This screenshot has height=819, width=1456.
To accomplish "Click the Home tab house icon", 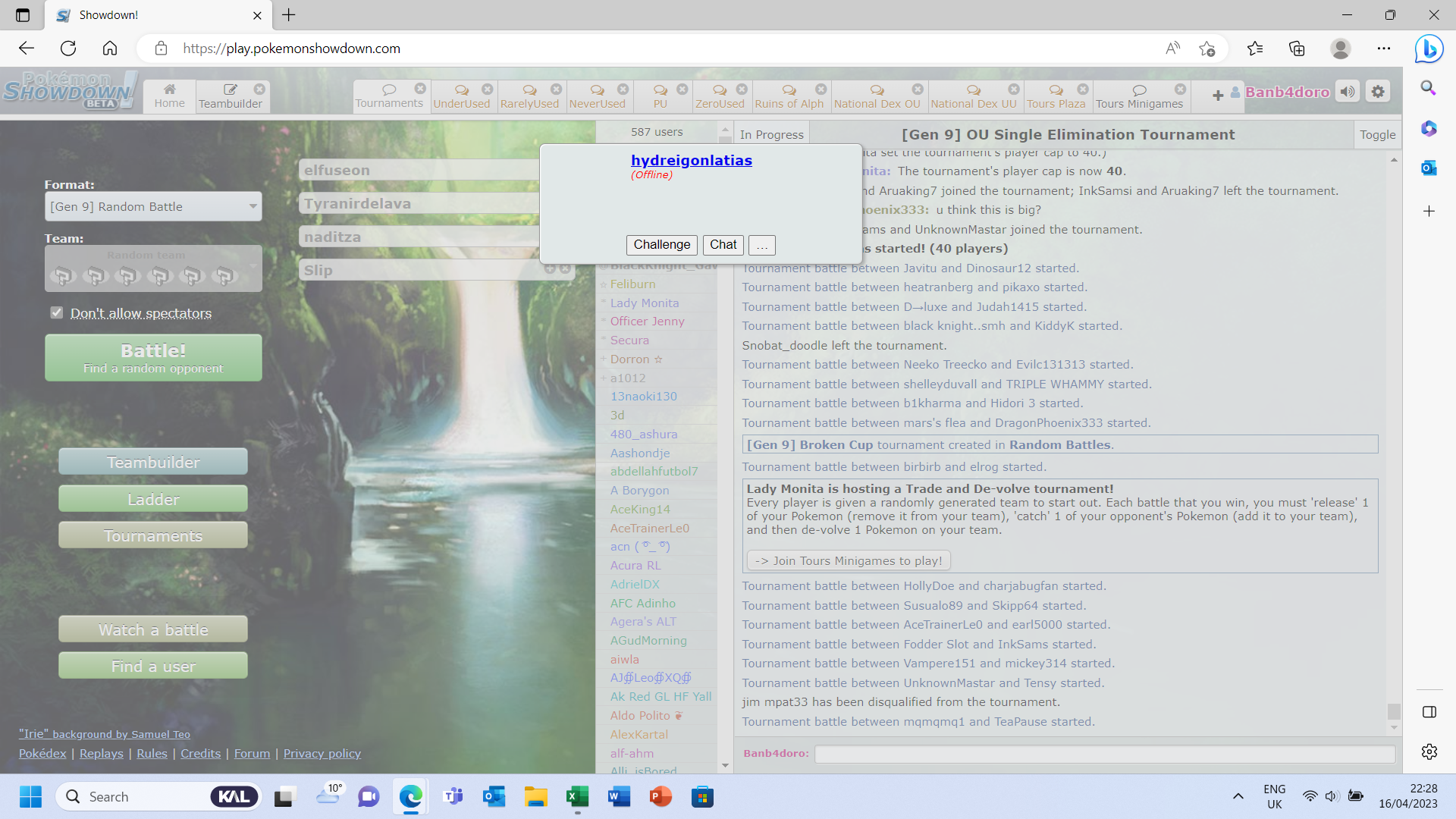I will click(169, 89).
